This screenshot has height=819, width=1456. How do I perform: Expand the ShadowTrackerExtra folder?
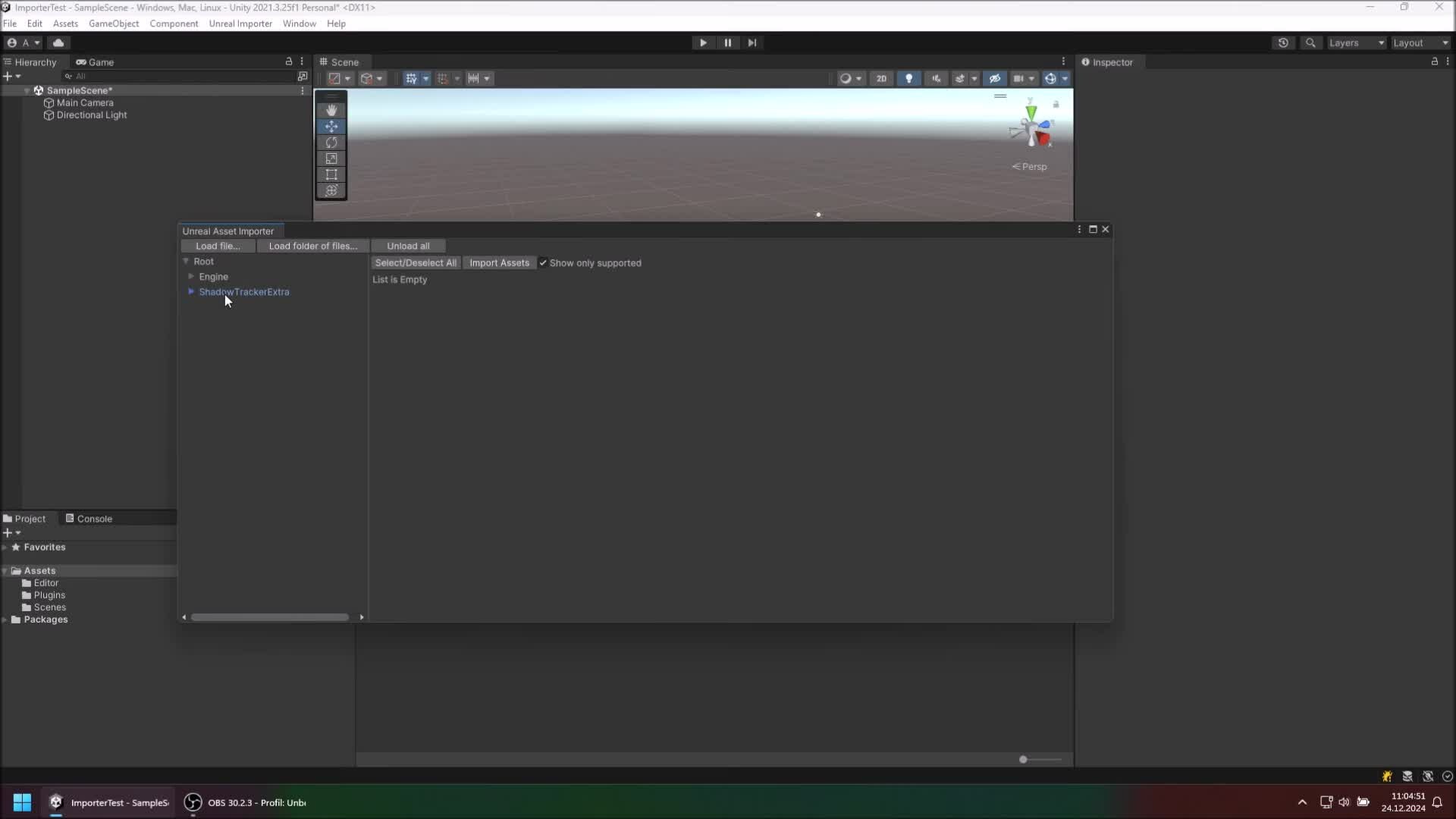[191, 292]
